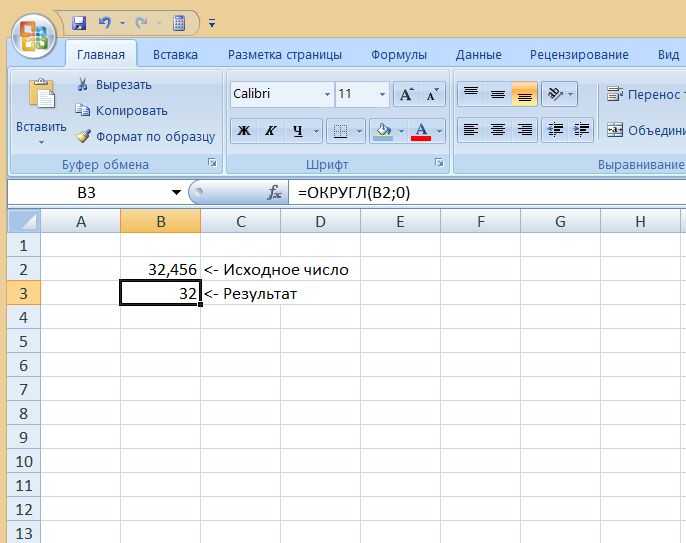Open the Вид tab
686x543 pixels.
click(668, 55)
